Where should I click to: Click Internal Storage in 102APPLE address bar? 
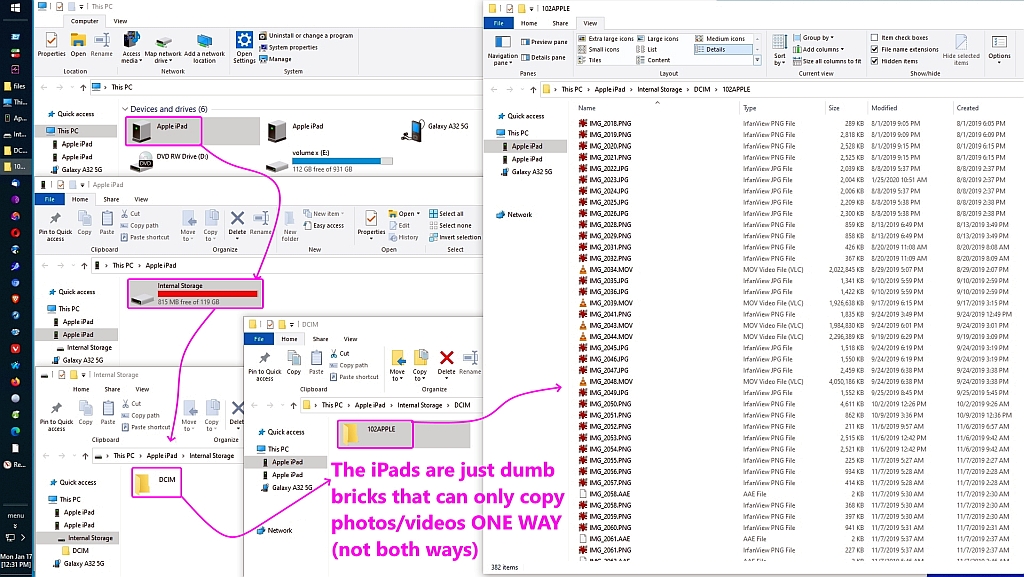click(660, 89)
